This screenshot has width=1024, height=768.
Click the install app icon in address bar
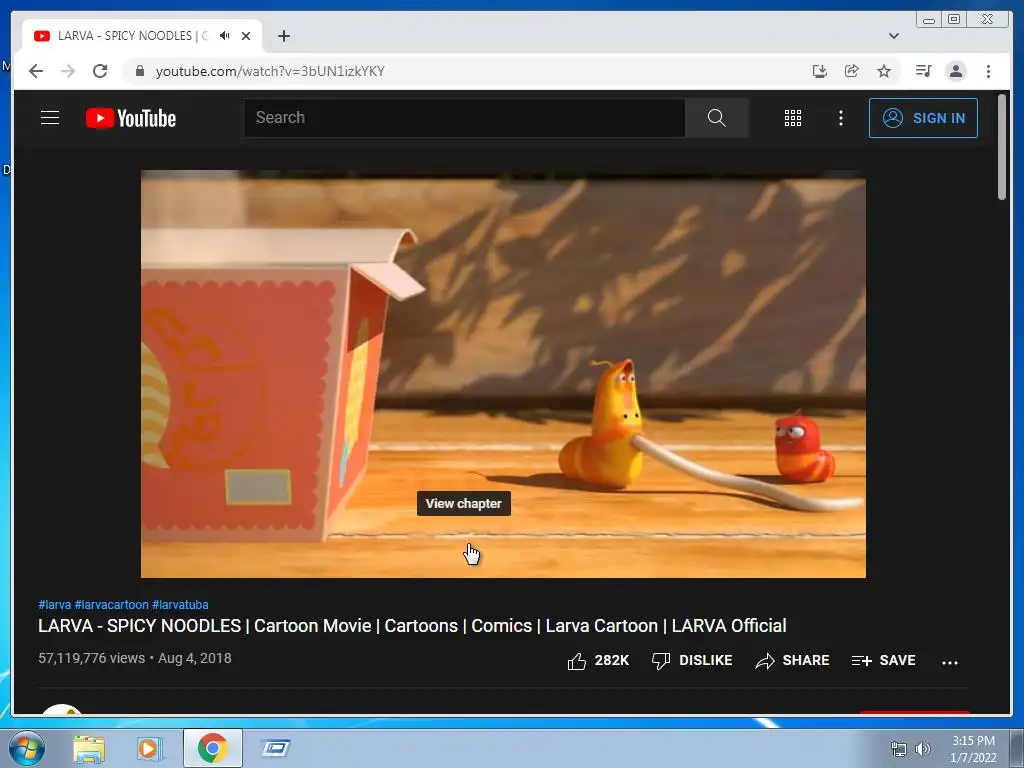(820, 71)
